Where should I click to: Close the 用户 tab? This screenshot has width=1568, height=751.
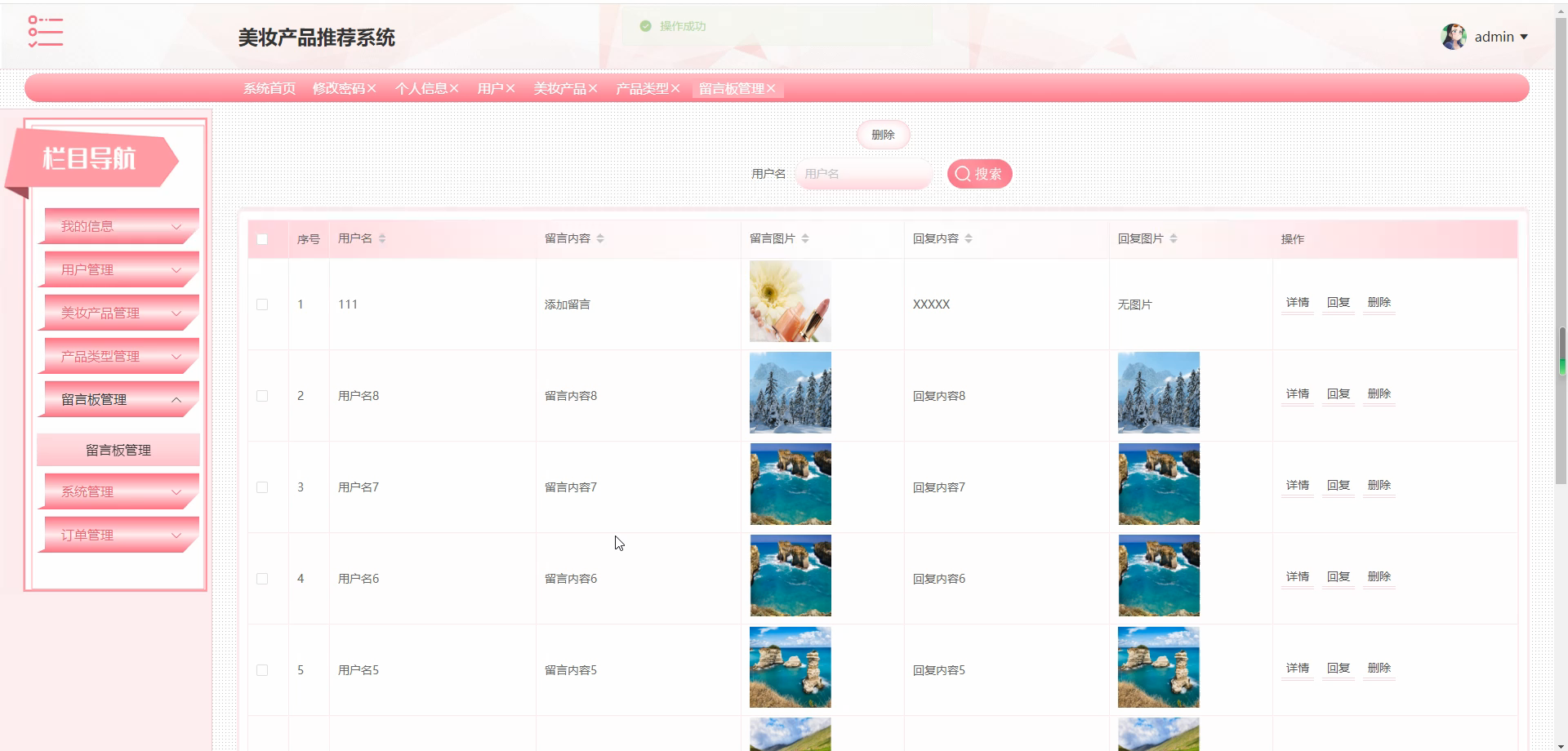(510, 88)
